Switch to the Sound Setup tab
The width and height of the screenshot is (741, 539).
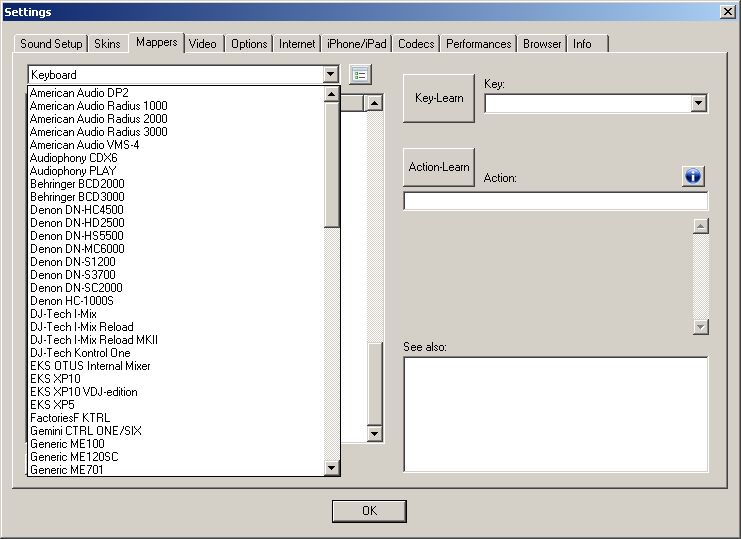tap(51, 44)
